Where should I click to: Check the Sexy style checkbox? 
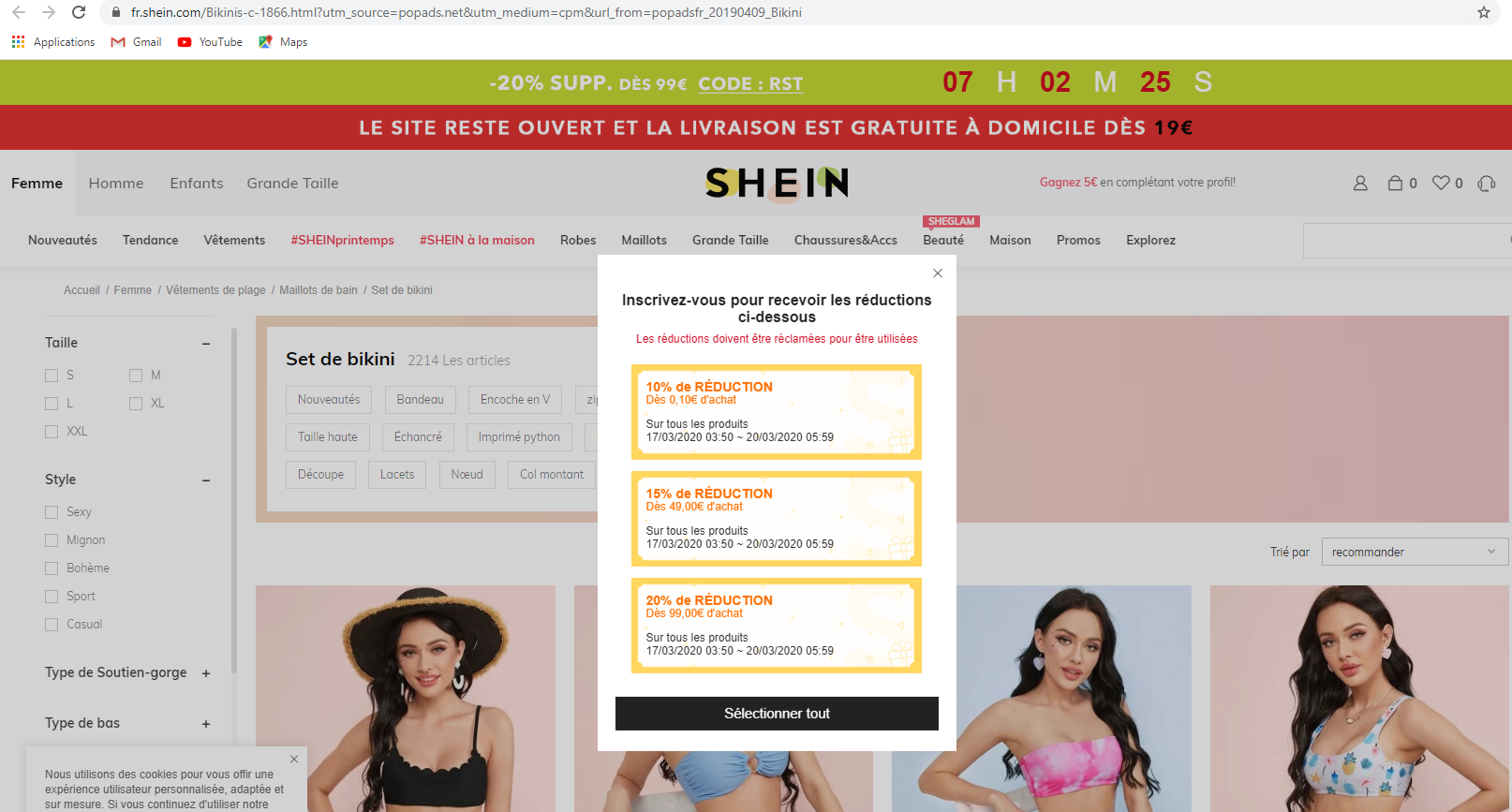click(52, 512)
